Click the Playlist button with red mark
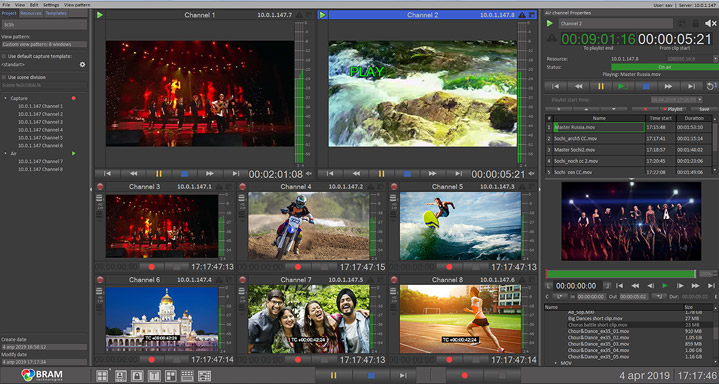The height and width of the screenshot is (384, 719). (674, 109)
